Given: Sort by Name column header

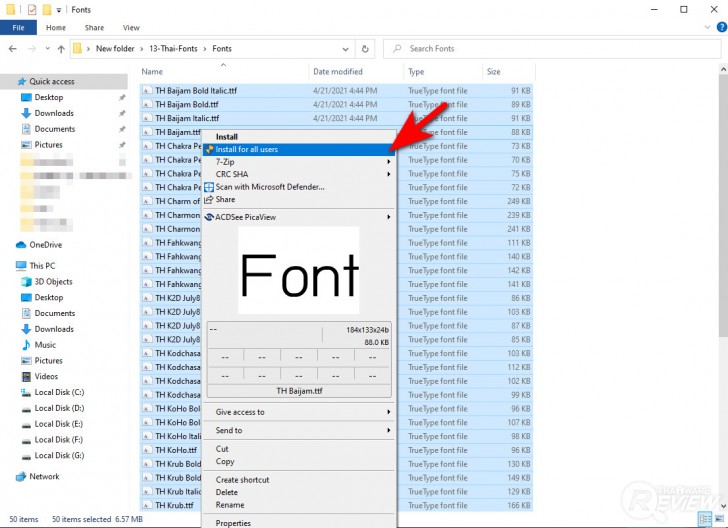Looking at the screenshot, I should tap(224, 72).
